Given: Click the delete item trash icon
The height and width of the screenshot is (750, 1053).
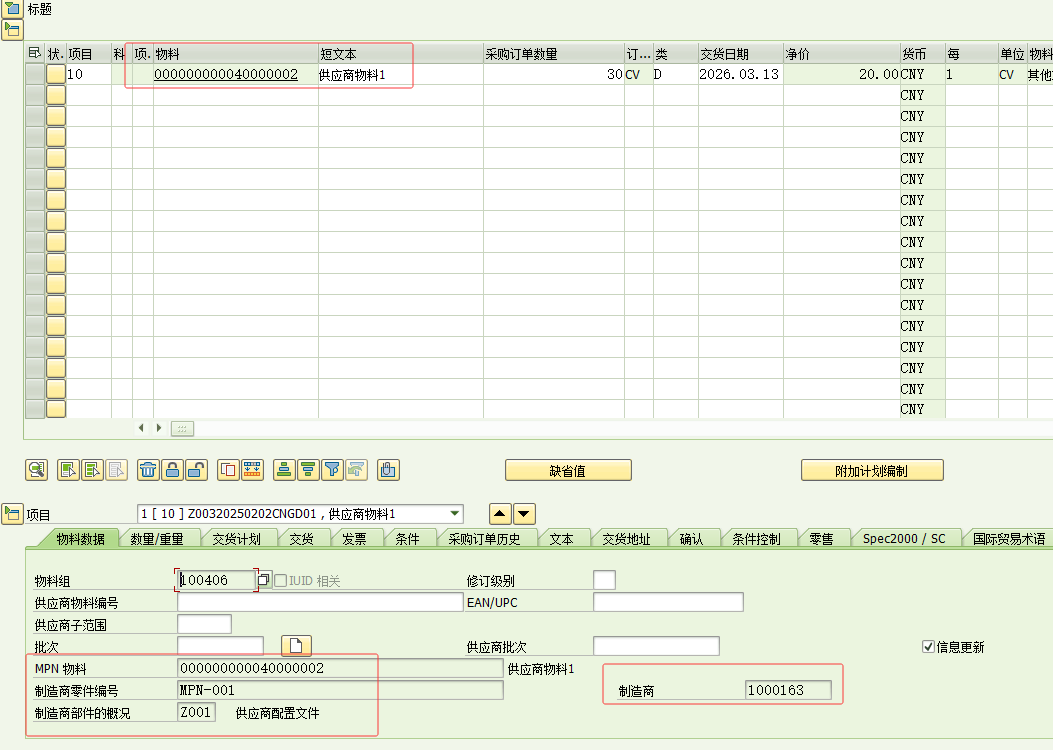Looking at the screenshot, I should (x=148, y=470).
